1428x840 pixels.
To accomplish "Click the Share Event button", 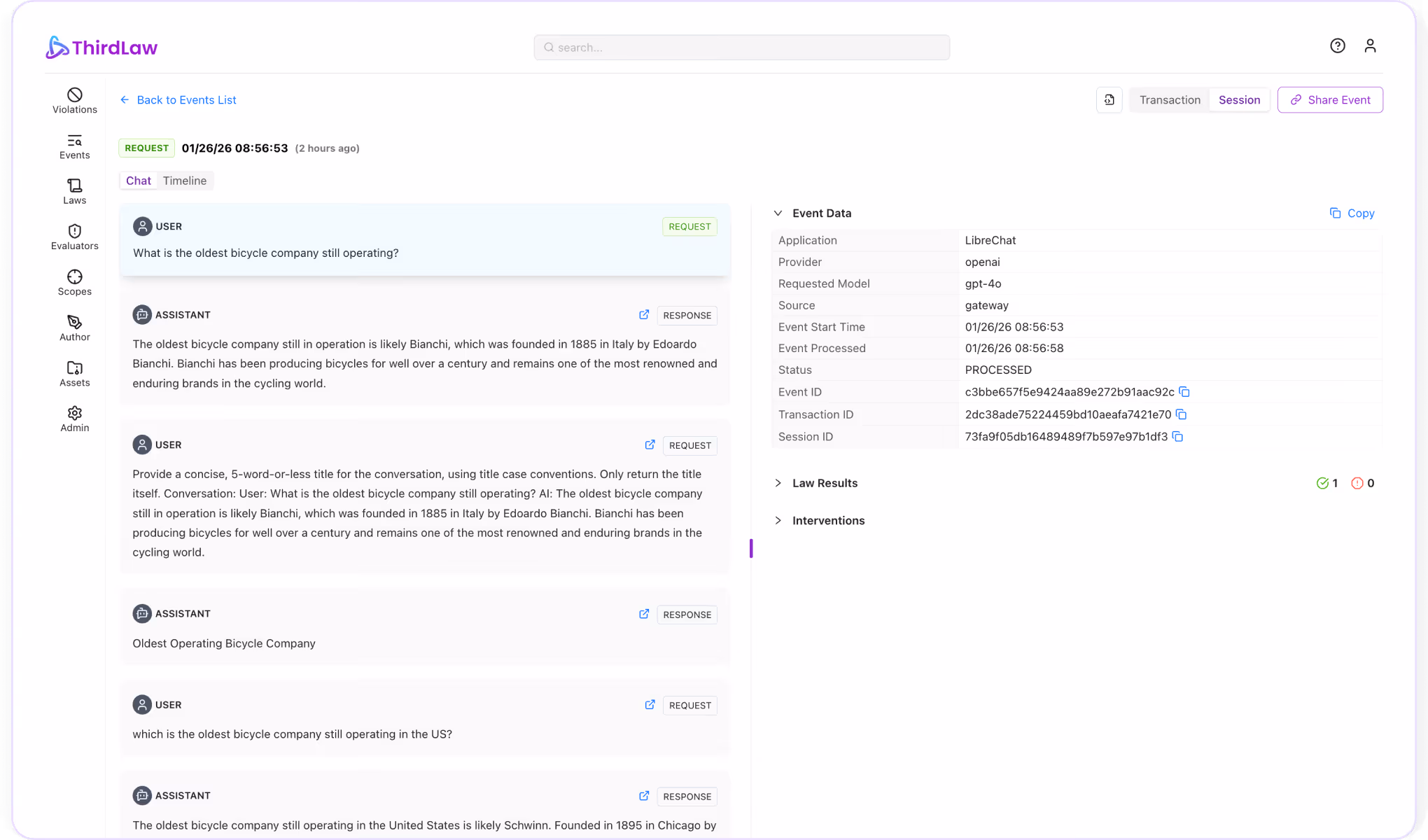I will 1329,99.
